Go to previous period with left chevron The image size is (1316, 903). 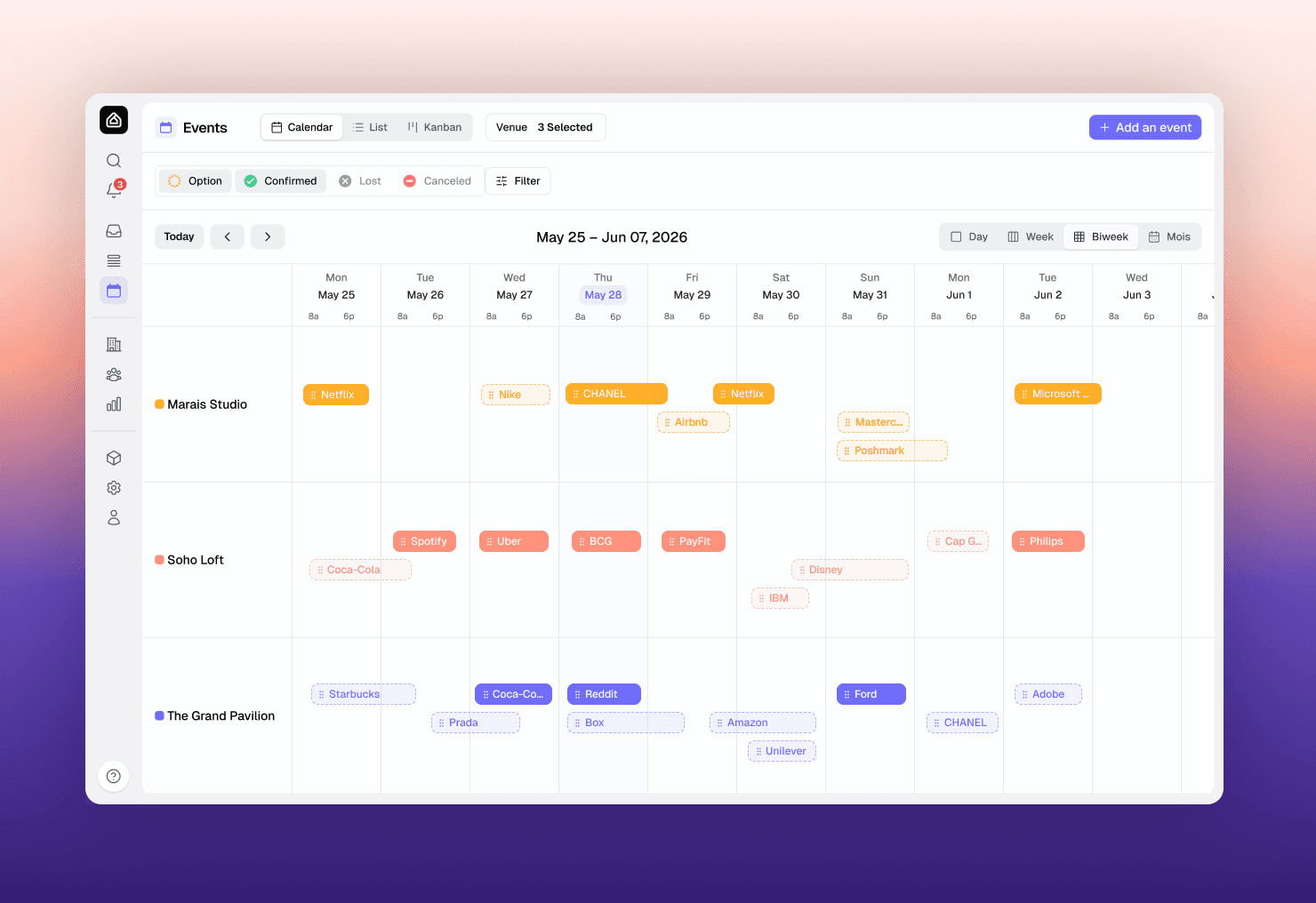pyautogui.click(x=228, y=236)
